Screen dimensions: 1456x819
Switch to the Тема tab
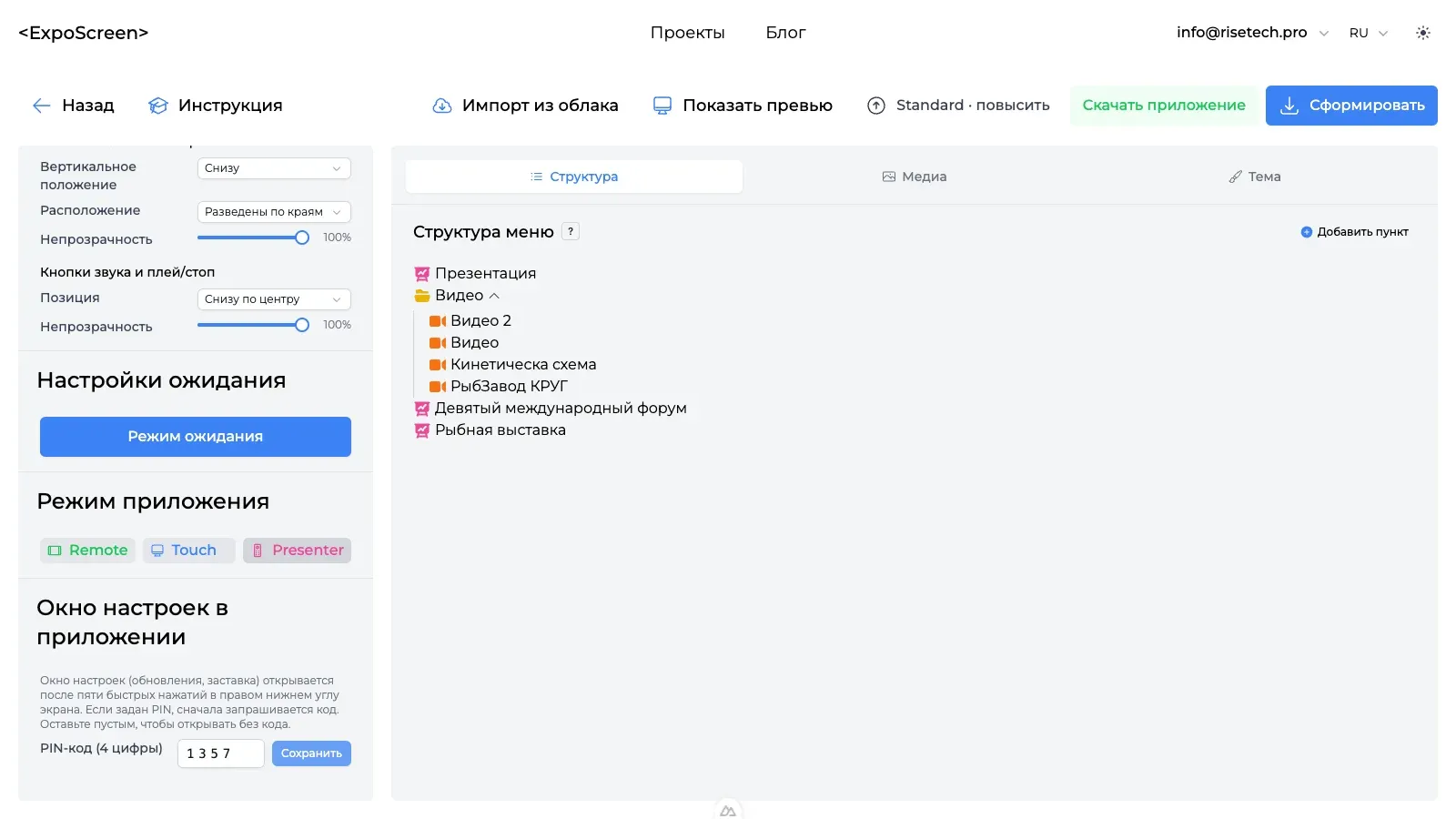(x=1255, y=177)
